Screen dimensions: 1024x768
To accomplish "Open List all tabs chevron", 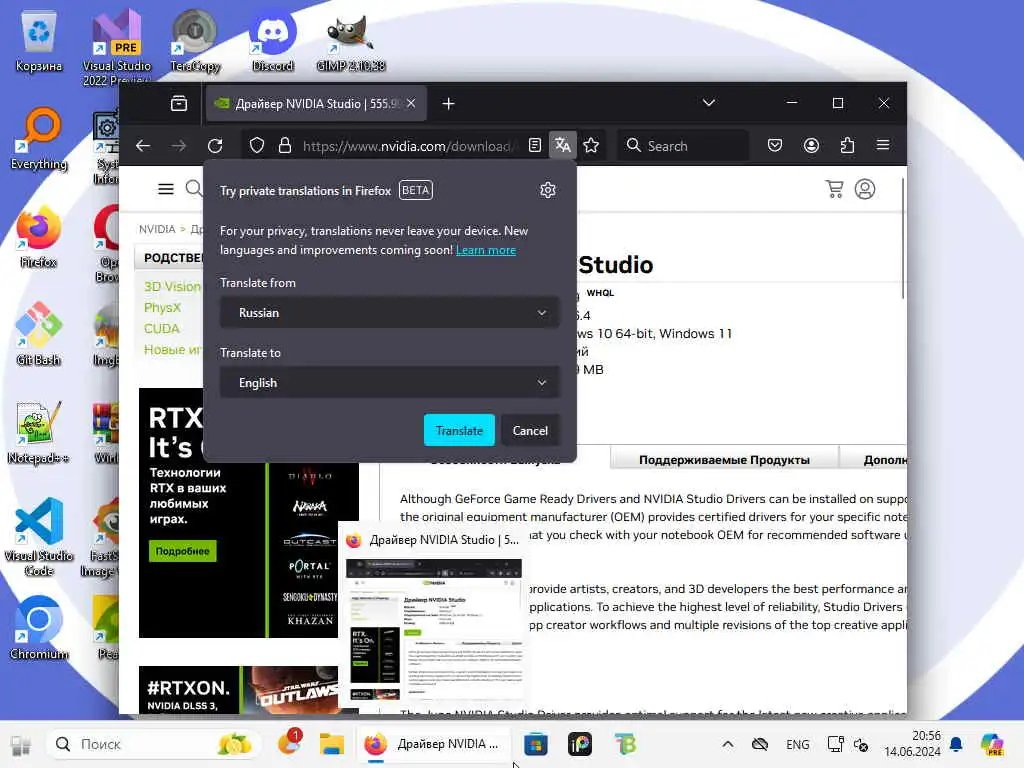I will (x=709, y=103).
